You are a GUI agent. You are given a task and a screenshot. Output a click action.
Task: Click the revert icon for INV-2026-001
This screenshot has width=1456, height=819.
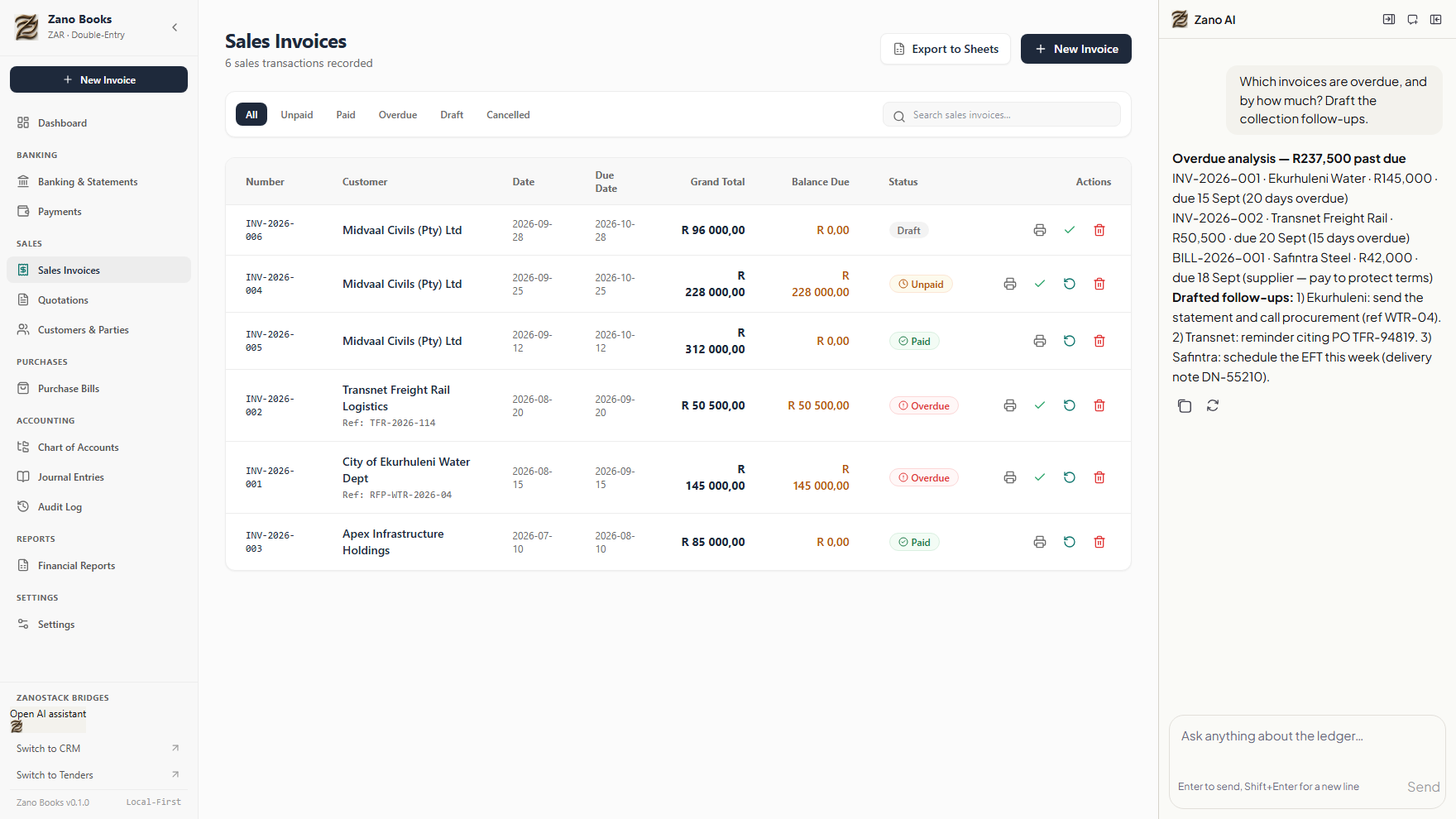click(x=1070, y=477)
